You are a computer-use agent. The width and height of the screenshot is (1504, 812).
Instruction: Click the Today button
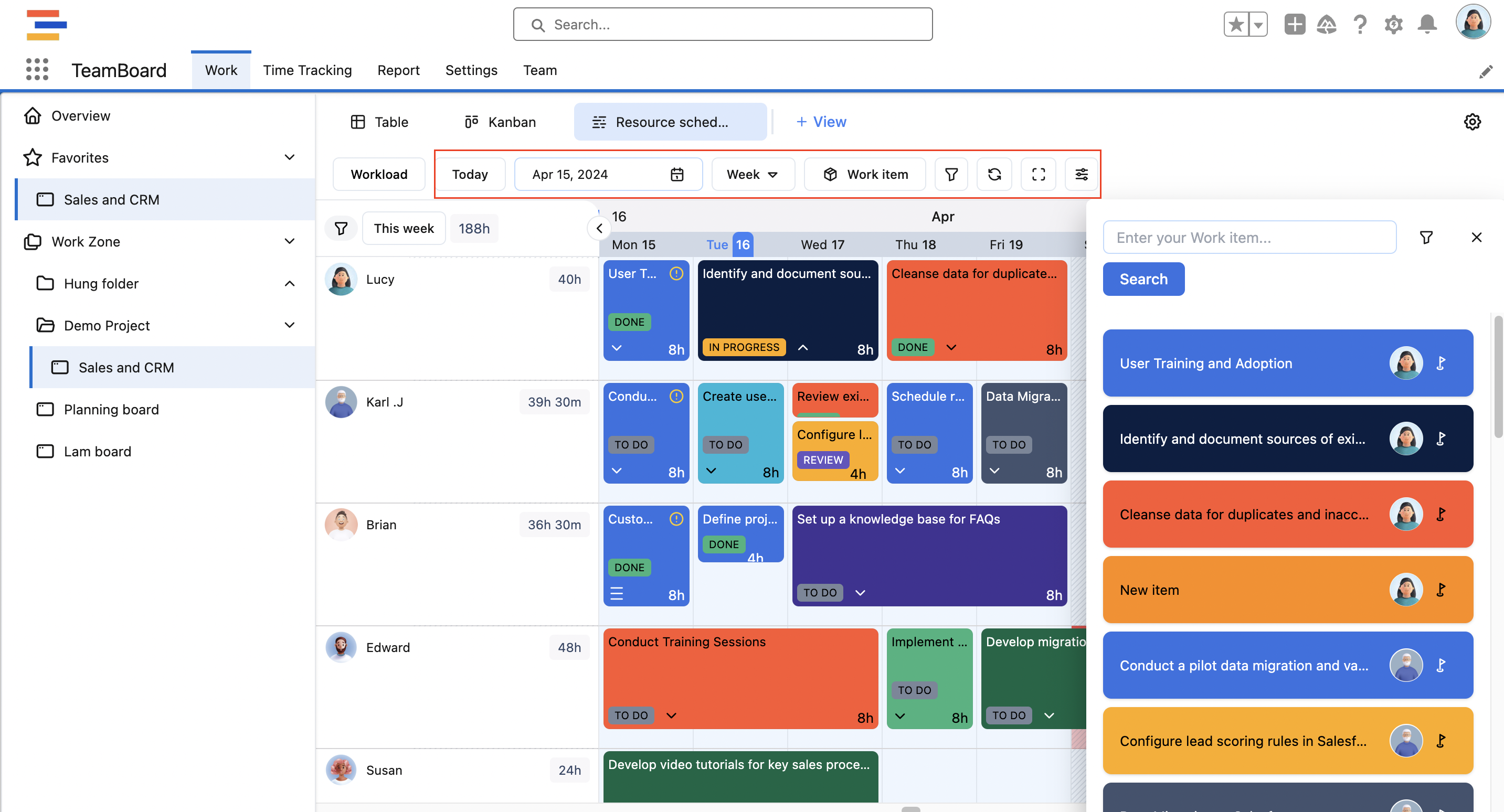coord(470,174)
